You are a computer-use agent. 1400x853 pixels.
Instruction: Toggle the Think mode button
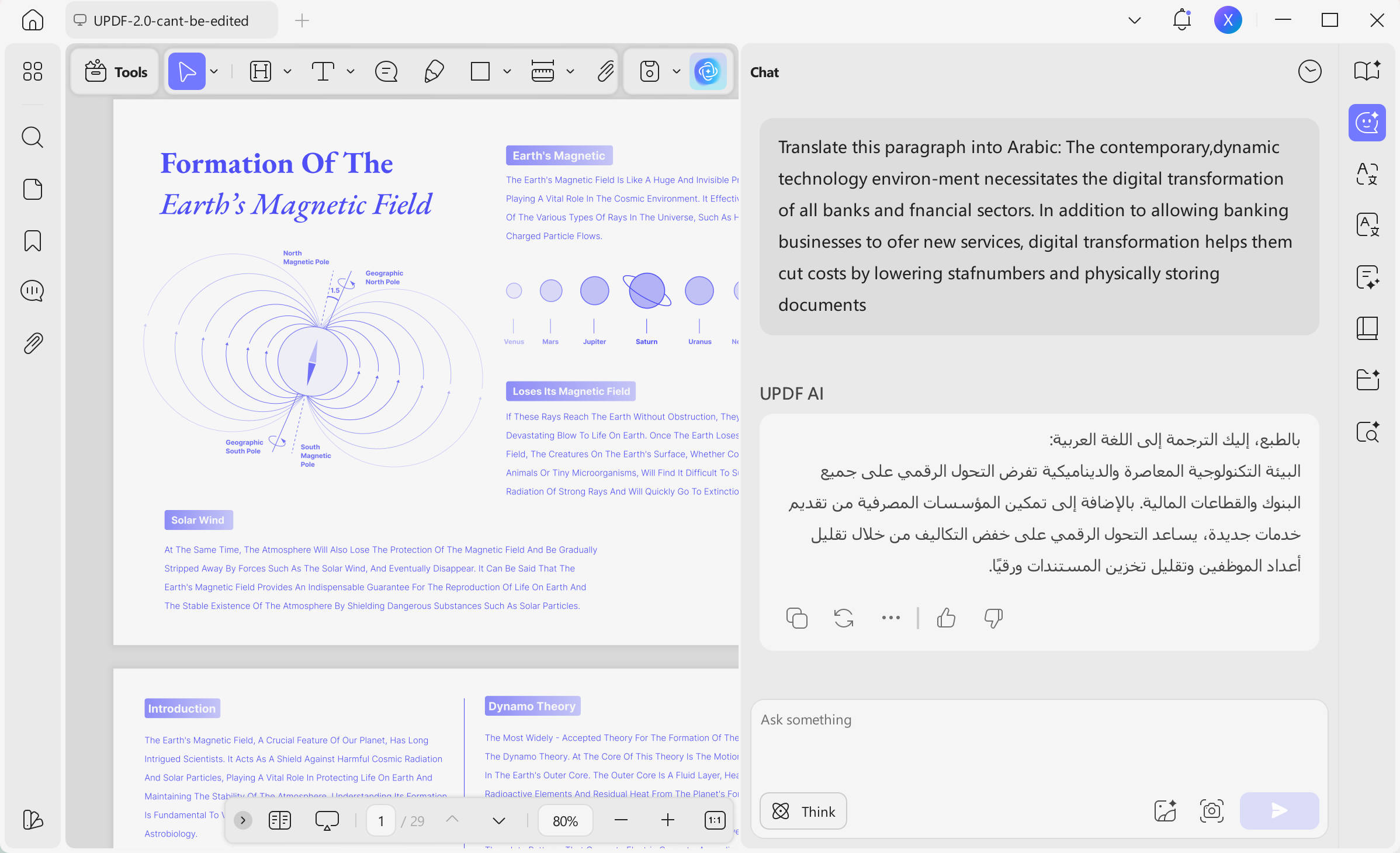click(803, 811)
